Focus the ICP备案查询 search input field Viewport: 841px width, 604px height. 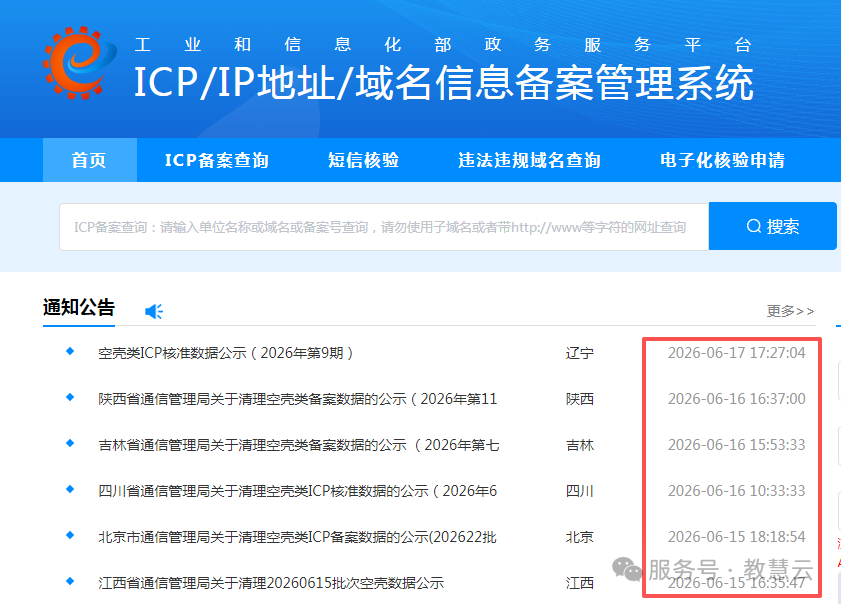point(384,227)
